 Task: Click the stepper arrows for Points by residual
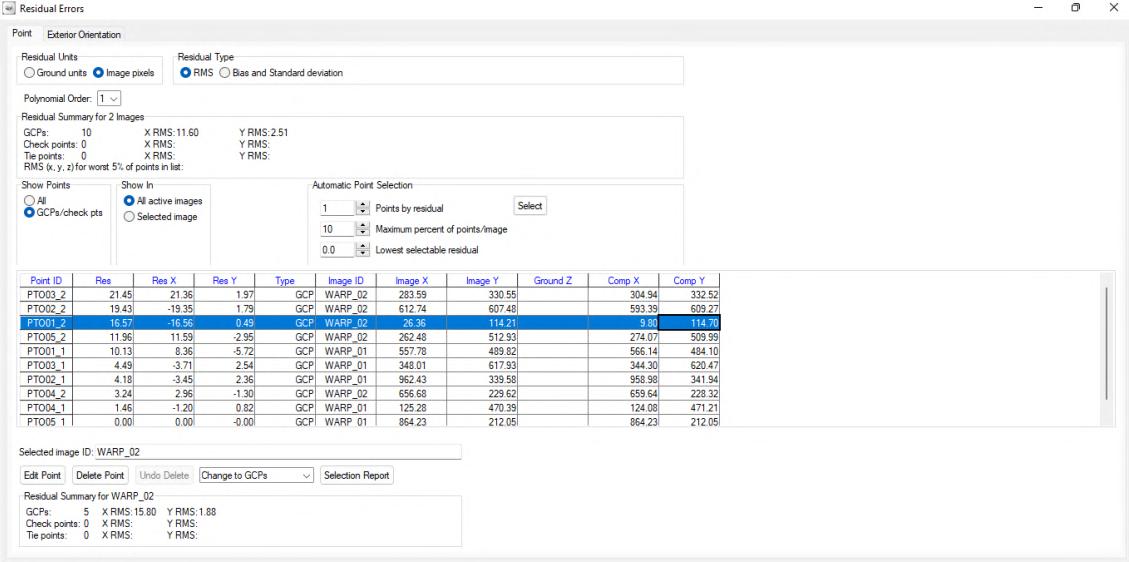point(363,208)
